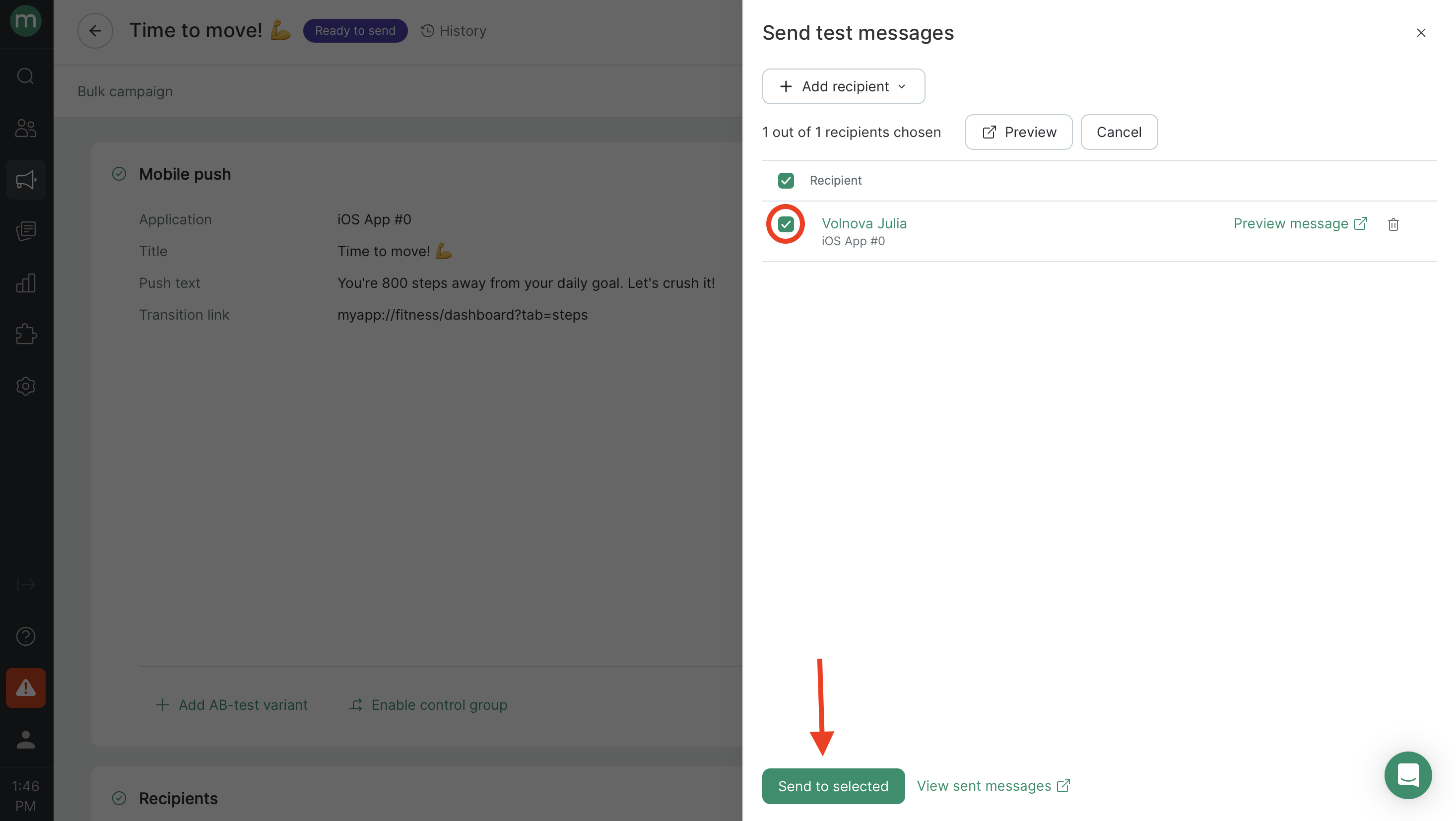Open the live chat bubble widget
1456x821 pixels.
tap(1407, 775)
